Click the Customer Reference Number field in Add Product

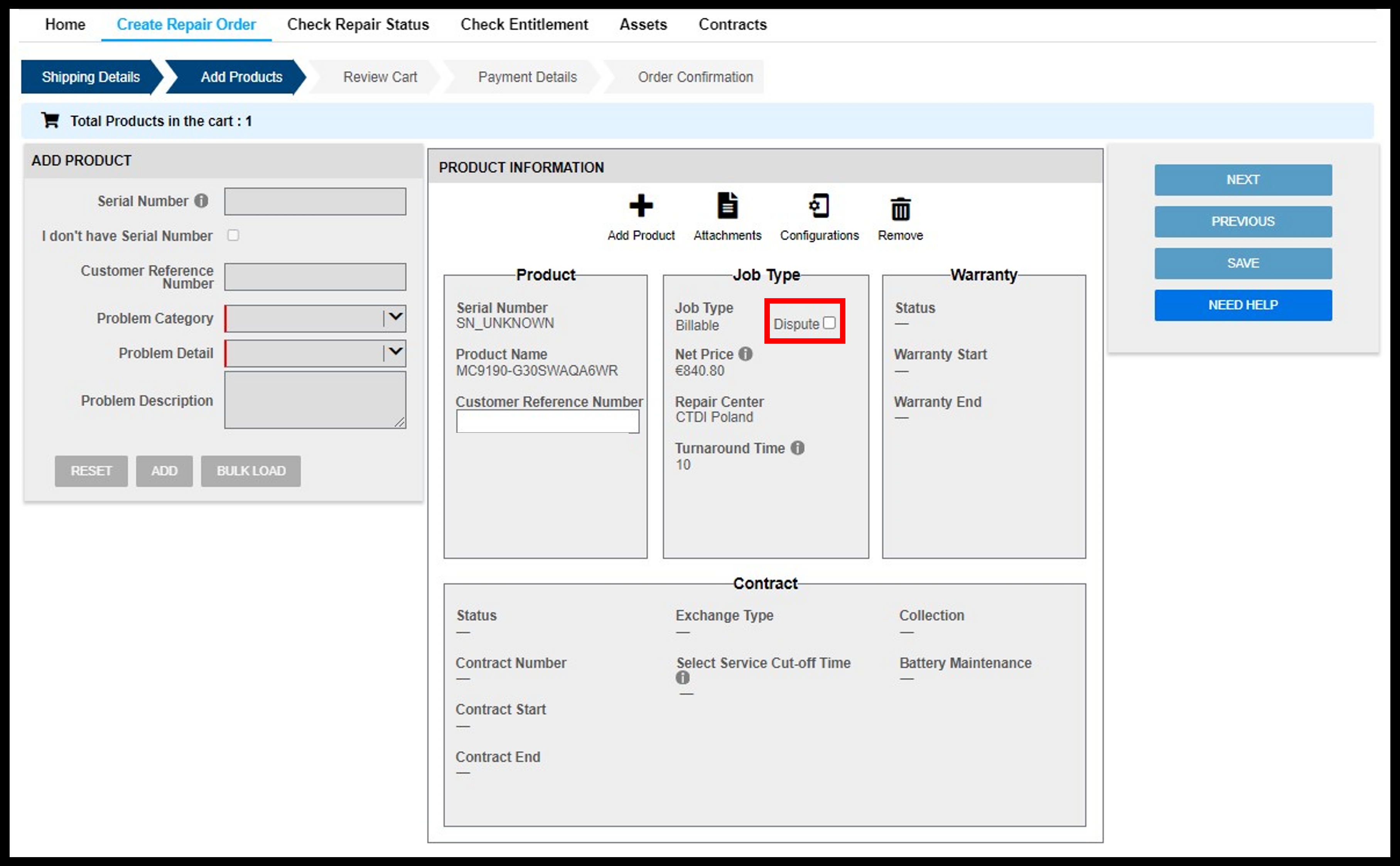pyautogui.click(x=315, y=277)
